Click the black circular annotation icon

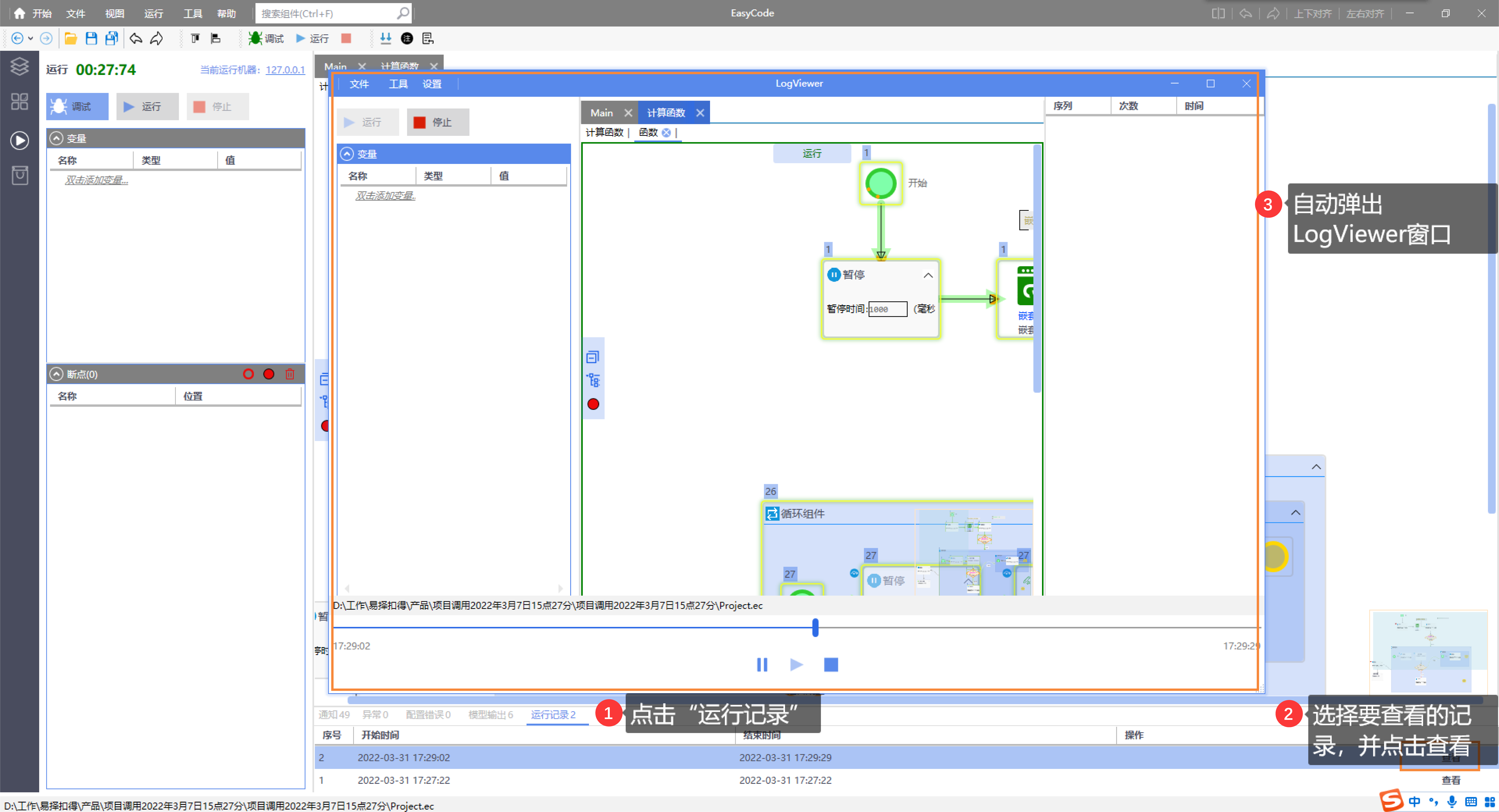tap(407, 38)
